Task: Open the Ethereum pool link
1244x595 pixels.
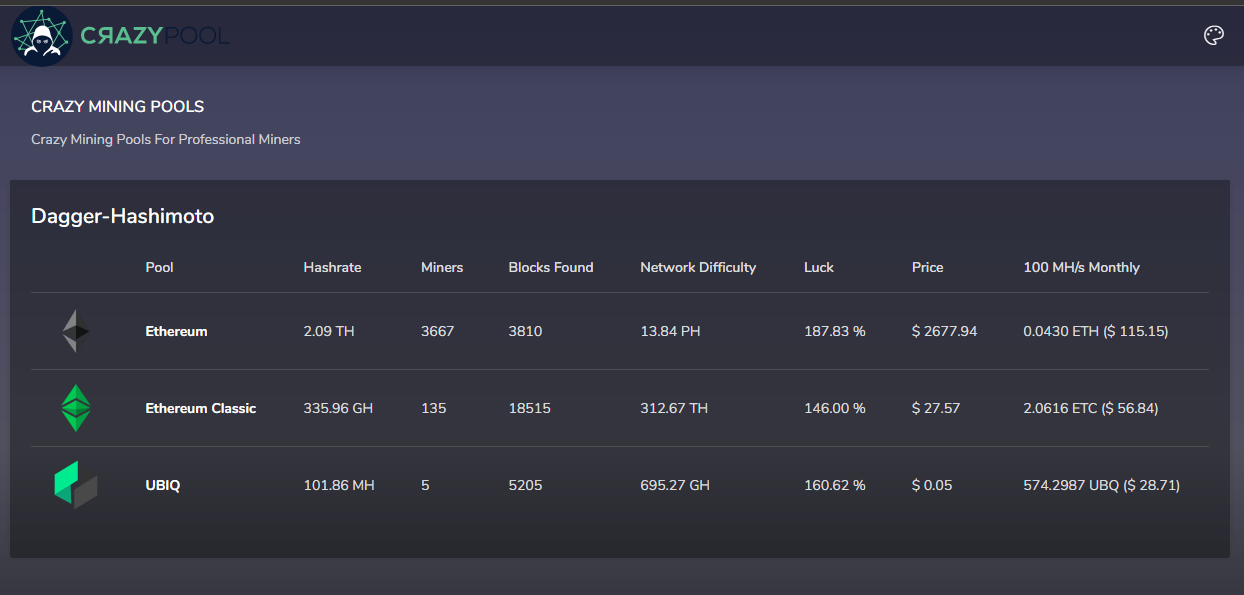Action: point(176,331)
